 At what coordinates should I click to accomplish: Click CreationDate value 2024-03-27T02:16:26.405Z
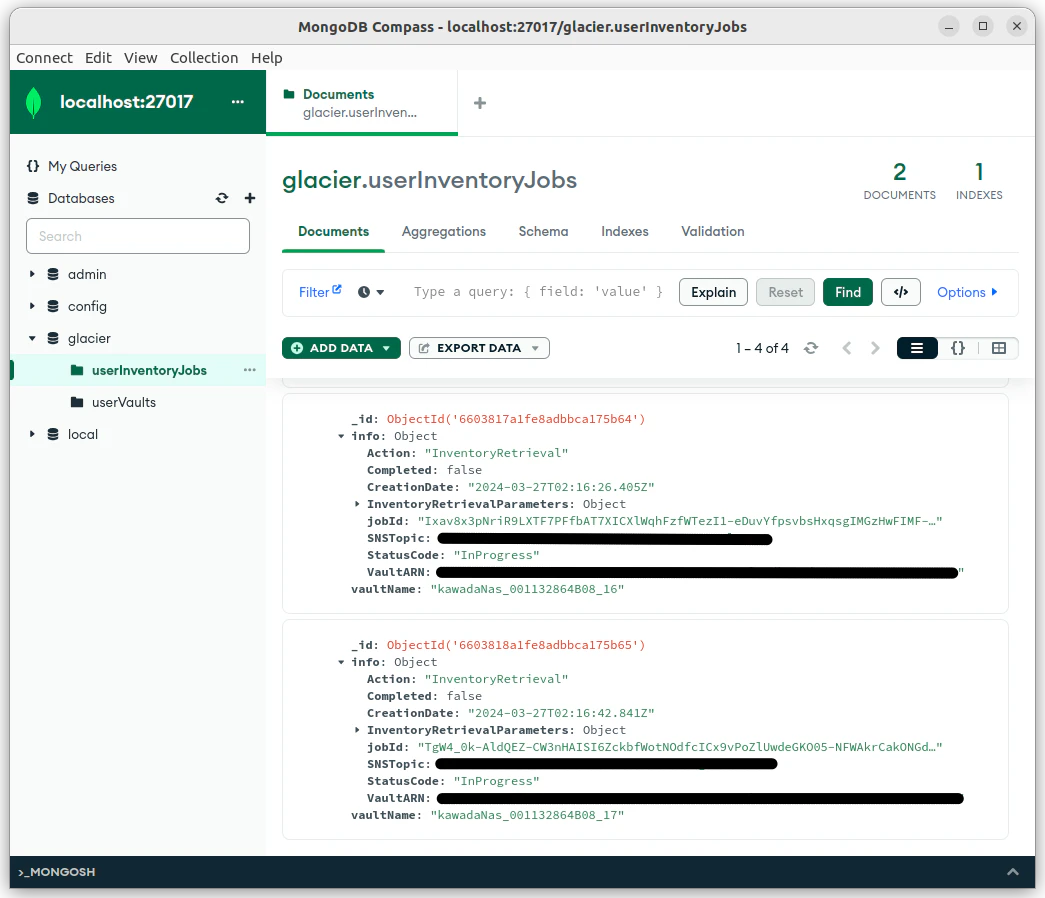click(561, 487)
